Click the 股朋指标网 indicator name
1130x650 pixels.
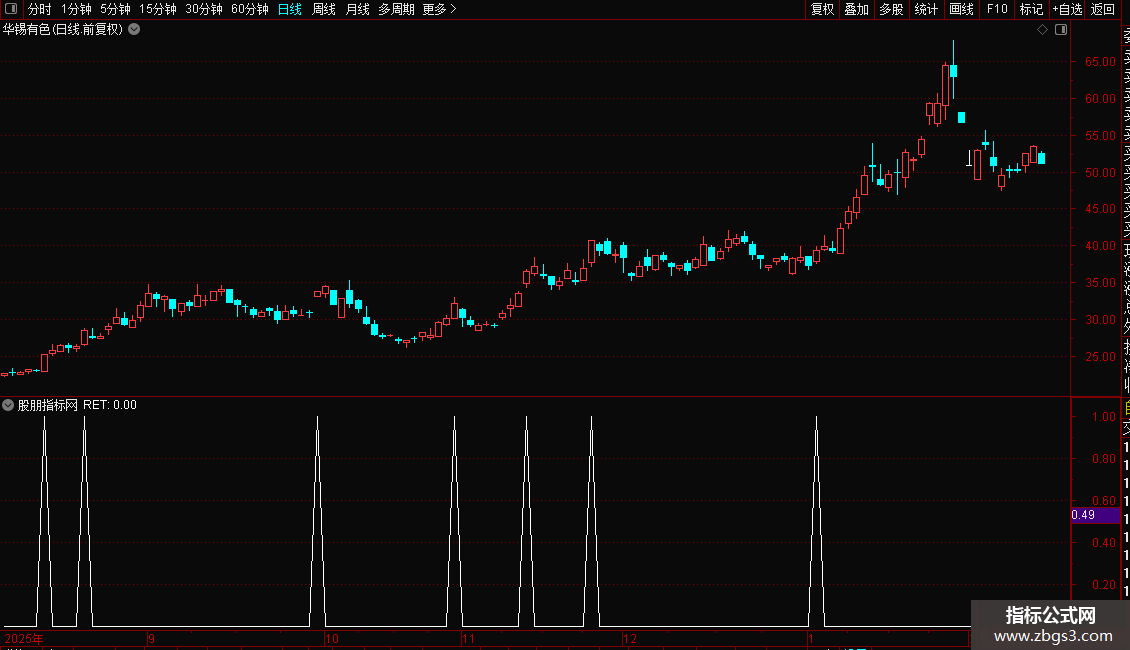[x=48, y=405]
